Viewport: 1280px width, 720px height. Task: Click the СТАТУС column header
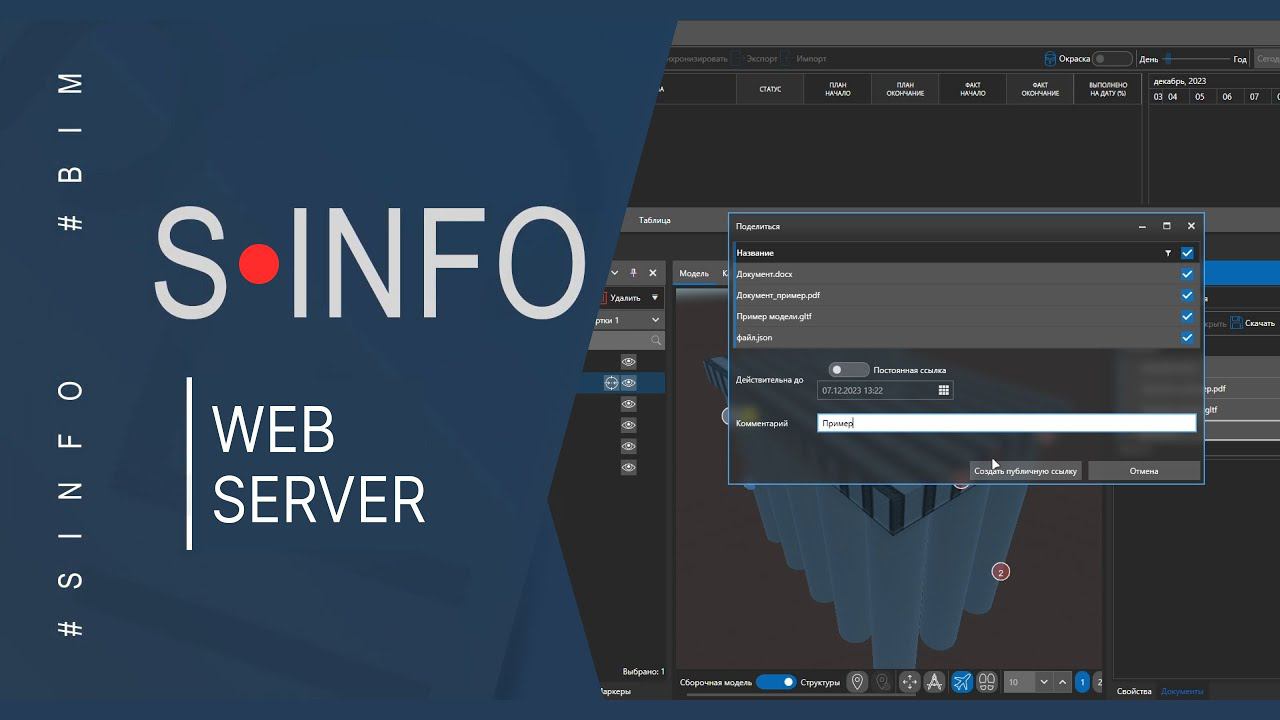(x=770, y=89)
